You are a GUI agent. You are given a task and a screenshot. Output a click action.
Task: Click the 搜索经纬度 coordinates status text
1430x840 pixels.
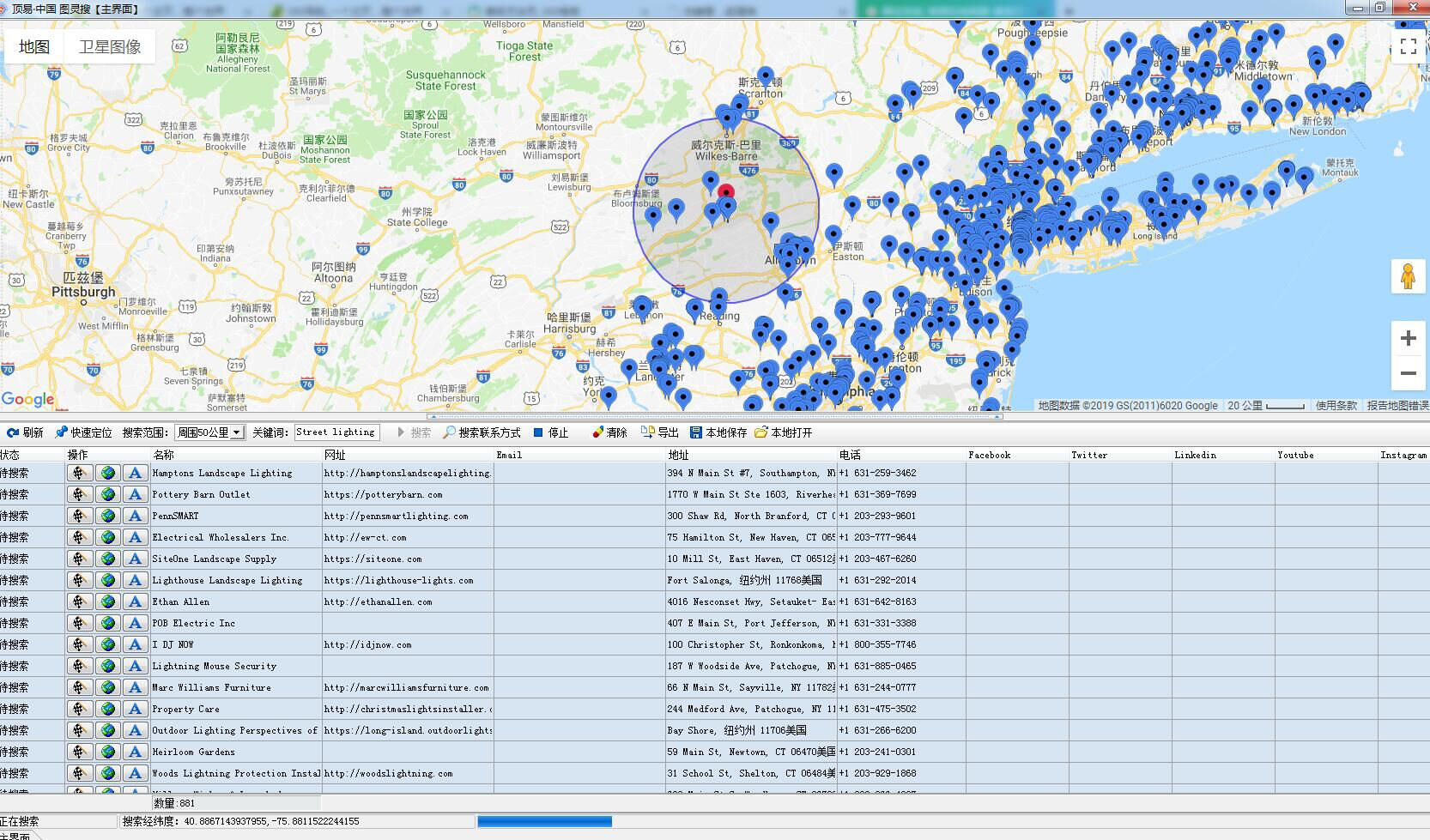click(241, 821)
